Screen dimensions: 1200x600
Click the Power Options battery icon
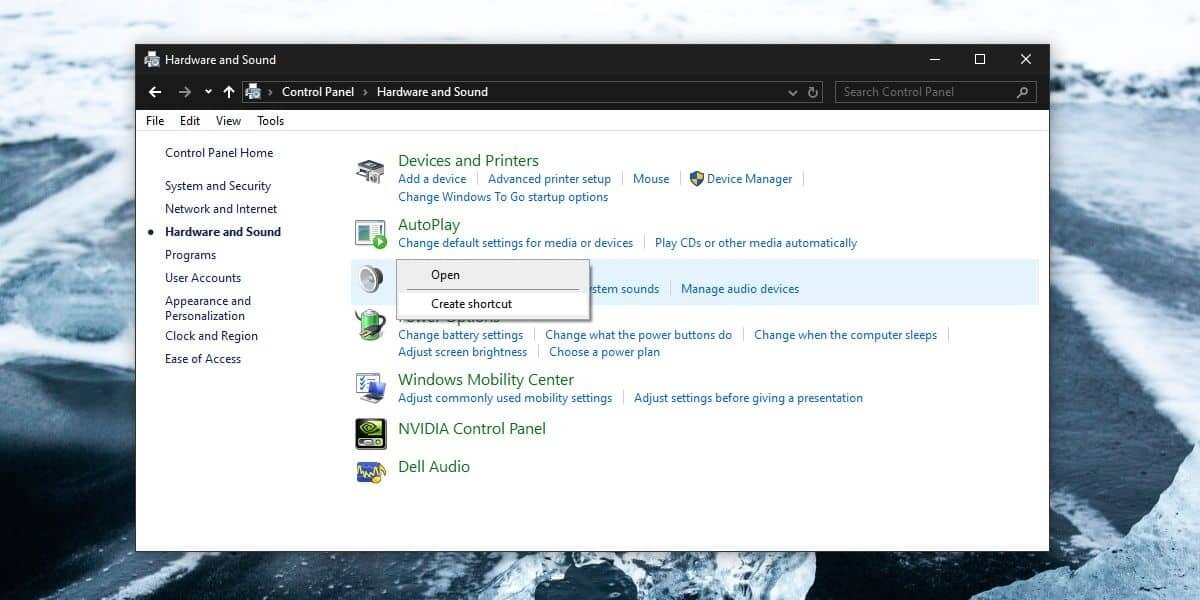click(369, 325)
